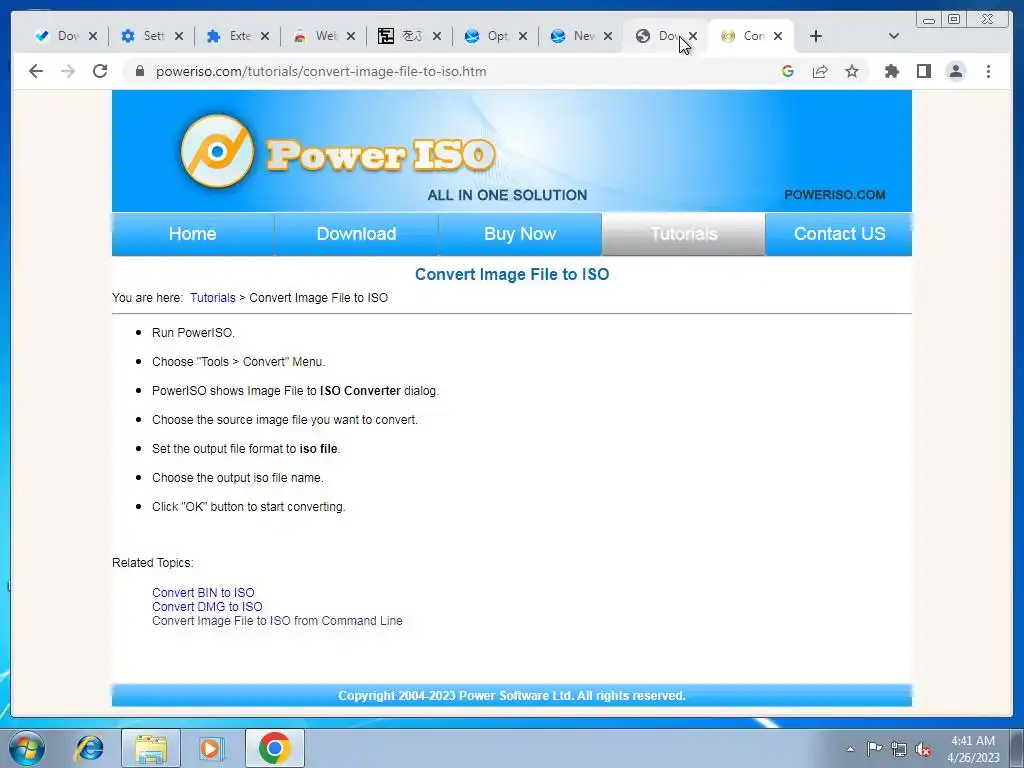The image size is (1024, 768).
Task: Open the Buy Now navigation menu
Action: point(520,234)
